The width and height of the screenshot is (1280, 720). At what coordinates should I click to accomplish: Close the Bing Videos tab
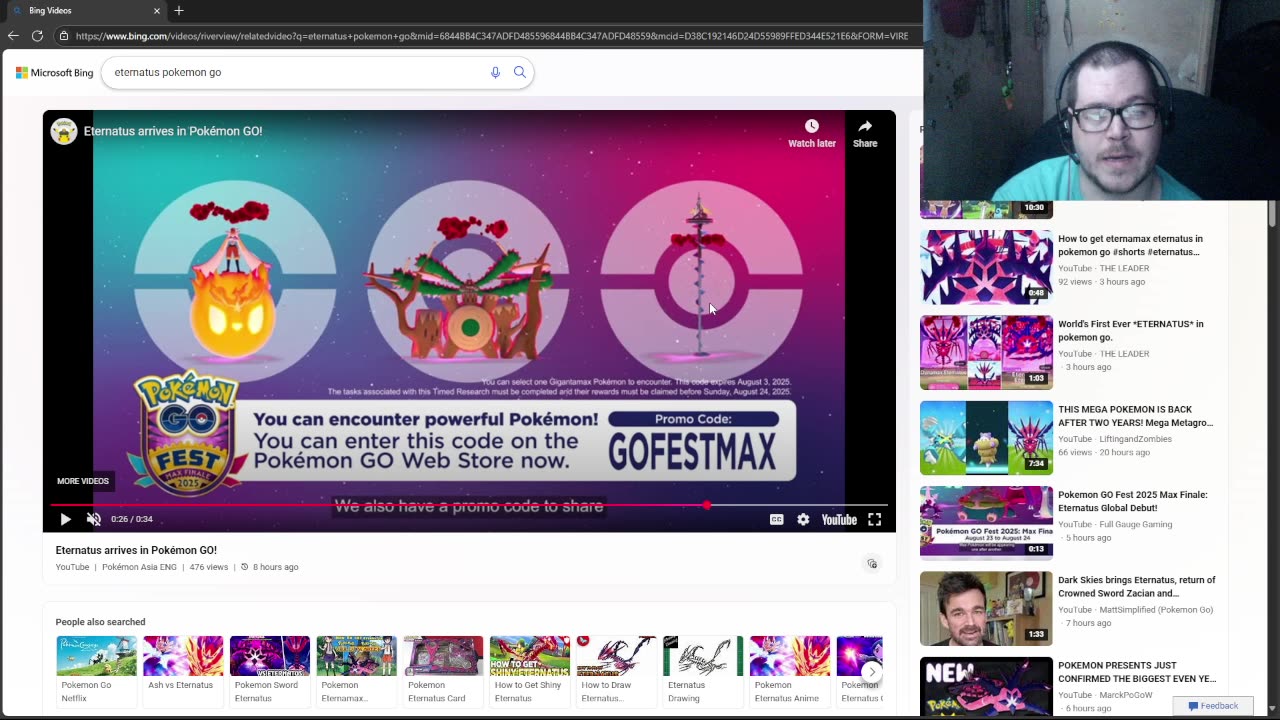click(x=157, y=11)
